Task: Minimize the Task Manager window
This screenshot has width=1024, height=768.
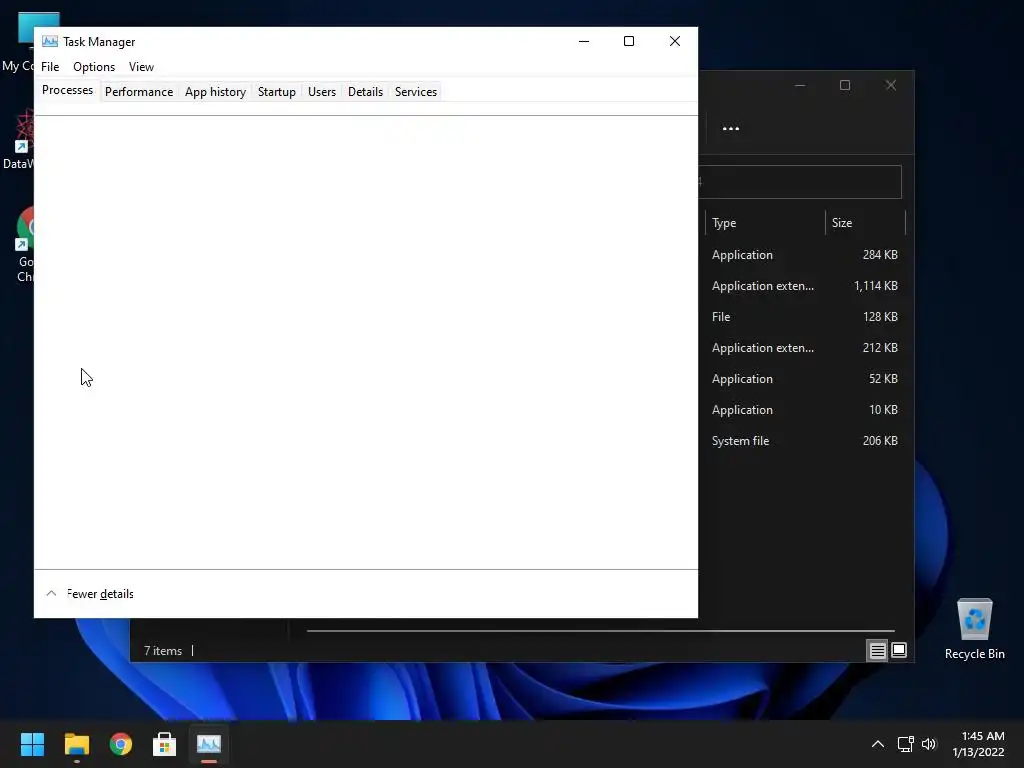Action: 584,41
